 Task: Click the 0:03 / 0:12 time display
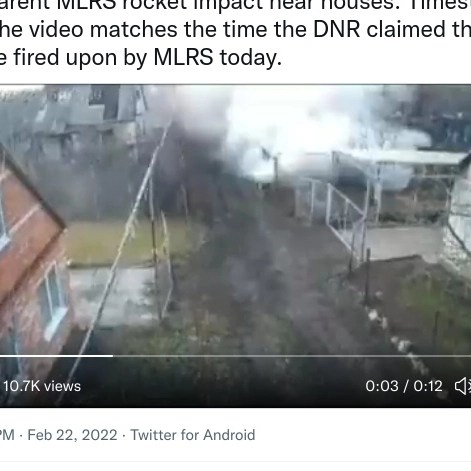click(x=404, y=386)
